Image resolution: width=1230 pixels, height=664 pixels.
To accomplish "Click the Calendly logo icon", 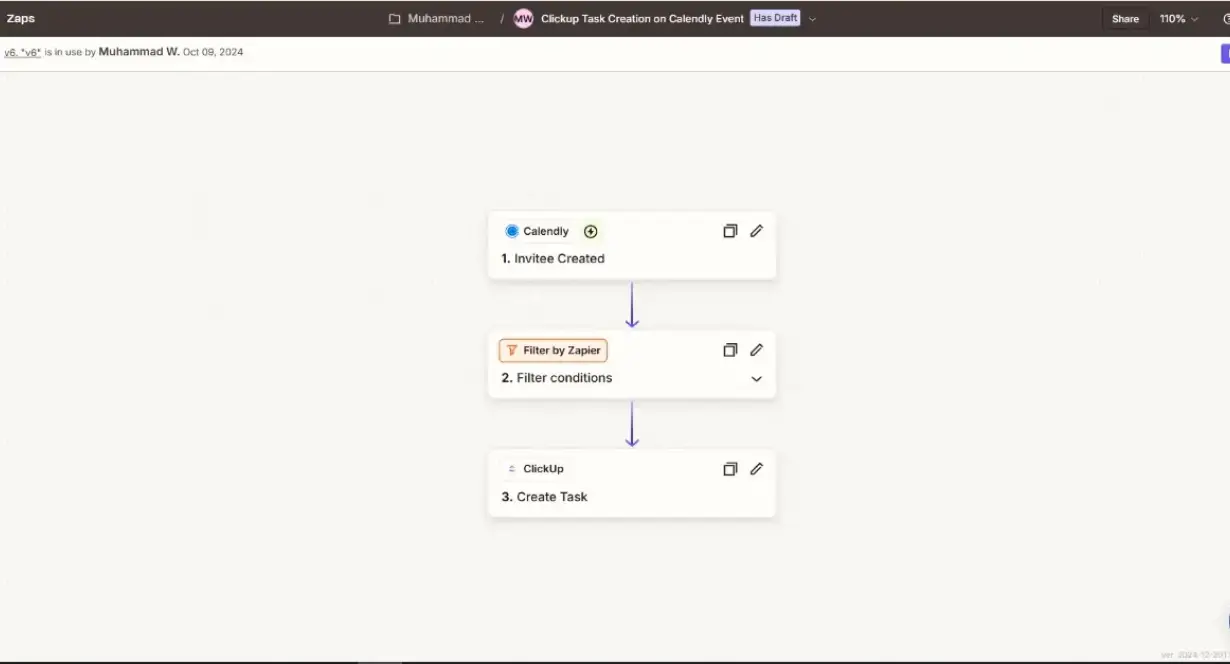I will pos(512,231).
